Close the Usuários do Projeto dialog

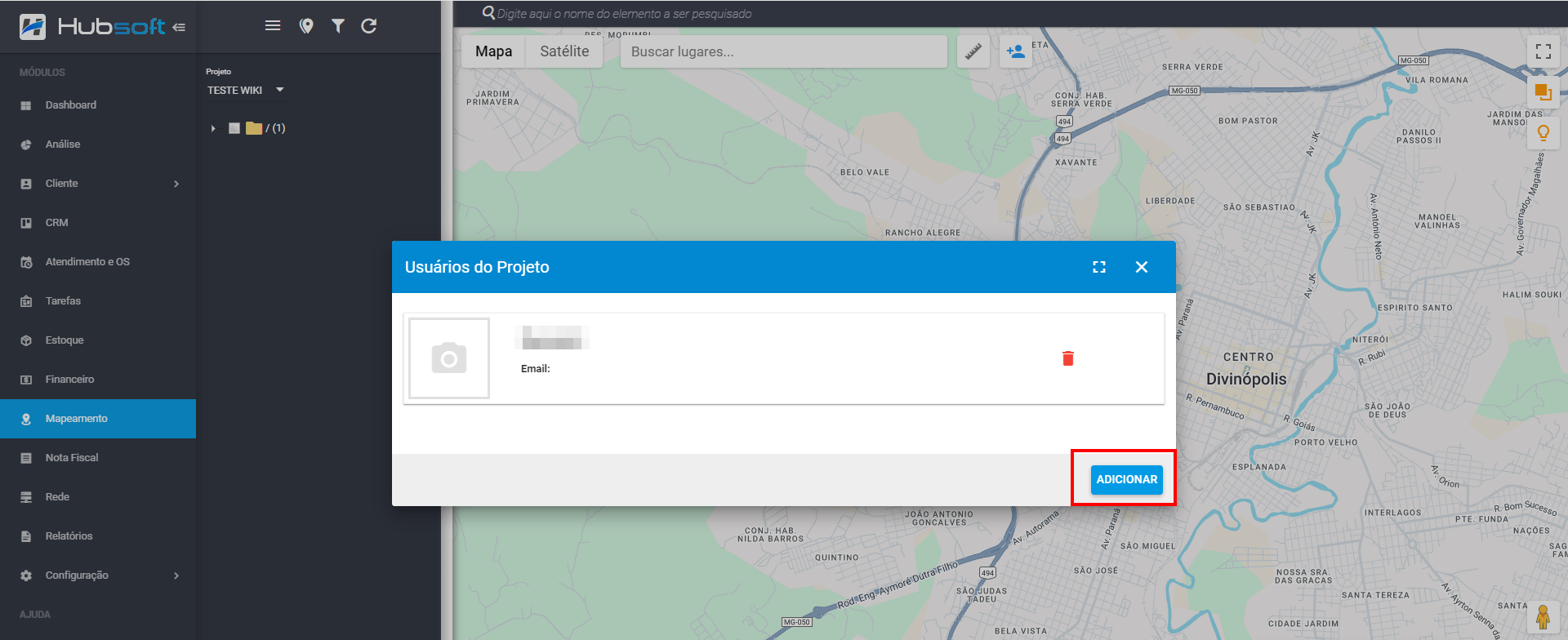[1142, 267]
